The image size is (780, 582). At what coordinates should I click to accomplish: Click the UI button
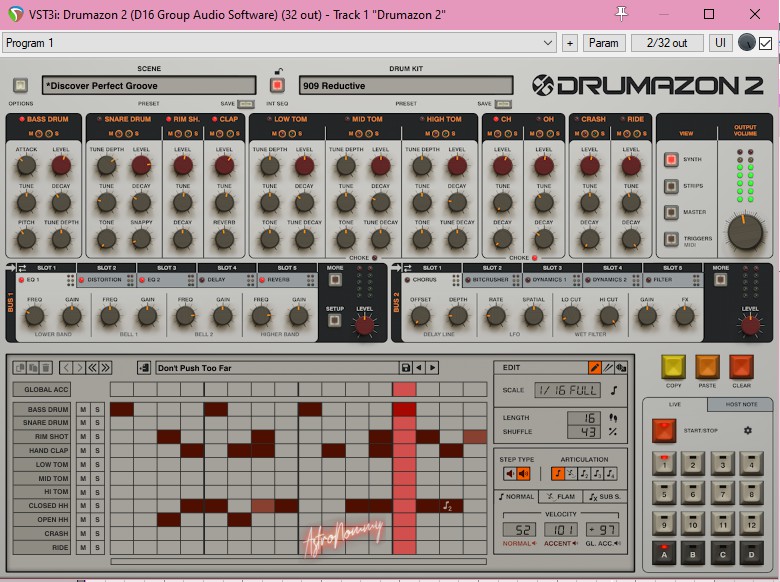(x=720, y=43)
